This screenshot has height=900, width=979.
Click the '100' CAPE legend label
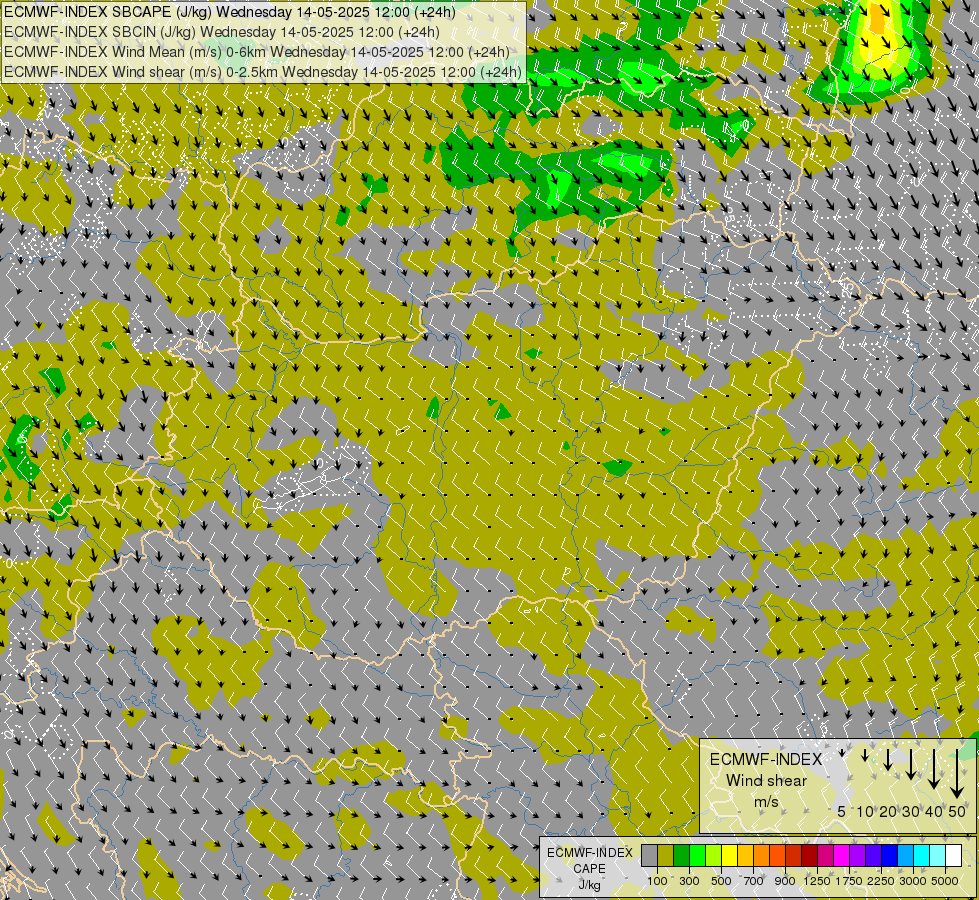[x=657, y=881]
